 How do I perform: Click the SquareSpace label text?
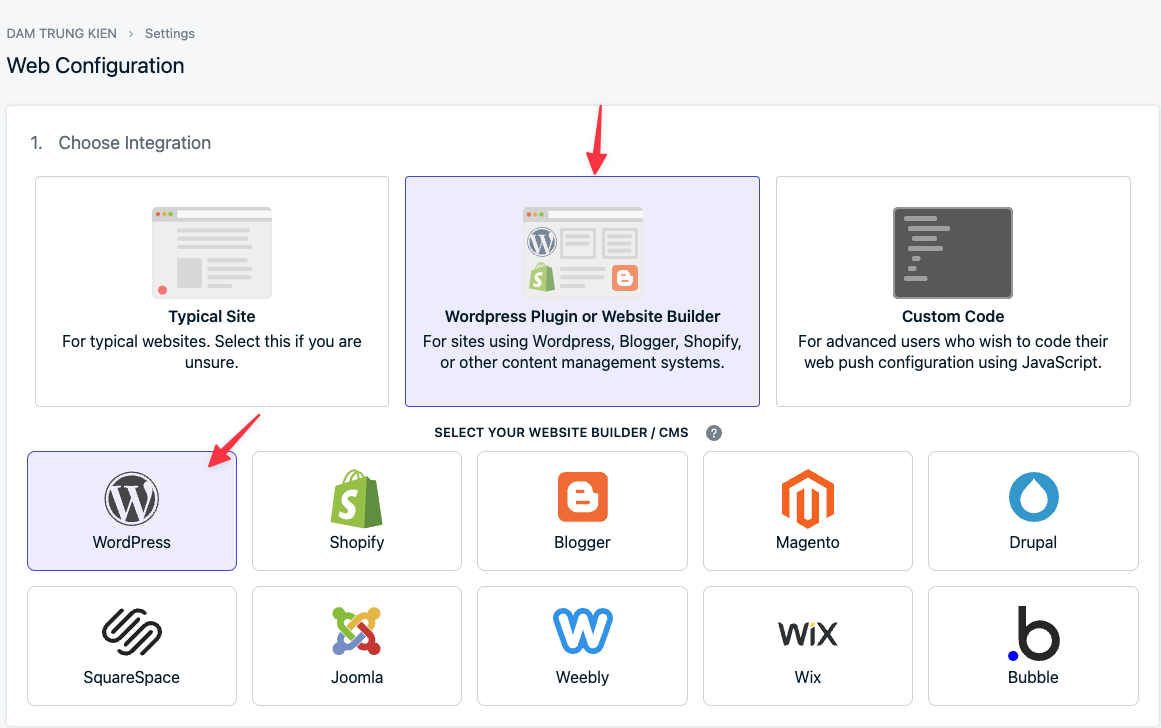tap(132, 677)
